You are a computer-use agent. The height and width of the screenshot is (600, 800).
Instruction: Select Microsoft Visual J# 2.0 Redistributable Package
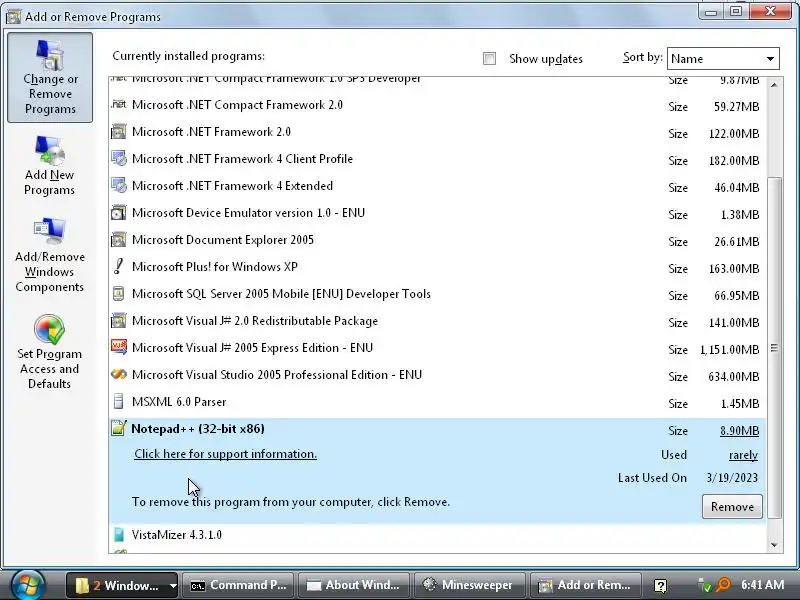tap(437, 321)
